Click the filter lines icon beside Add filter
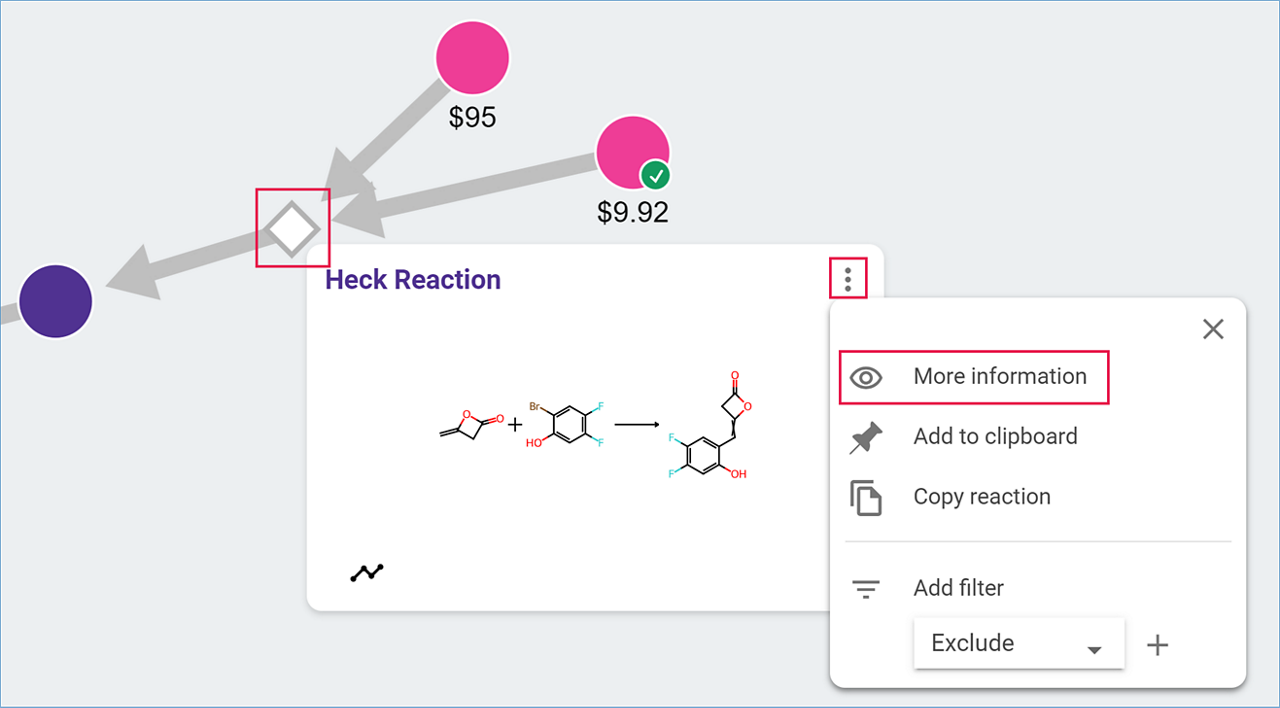 (x=866, y=589)
